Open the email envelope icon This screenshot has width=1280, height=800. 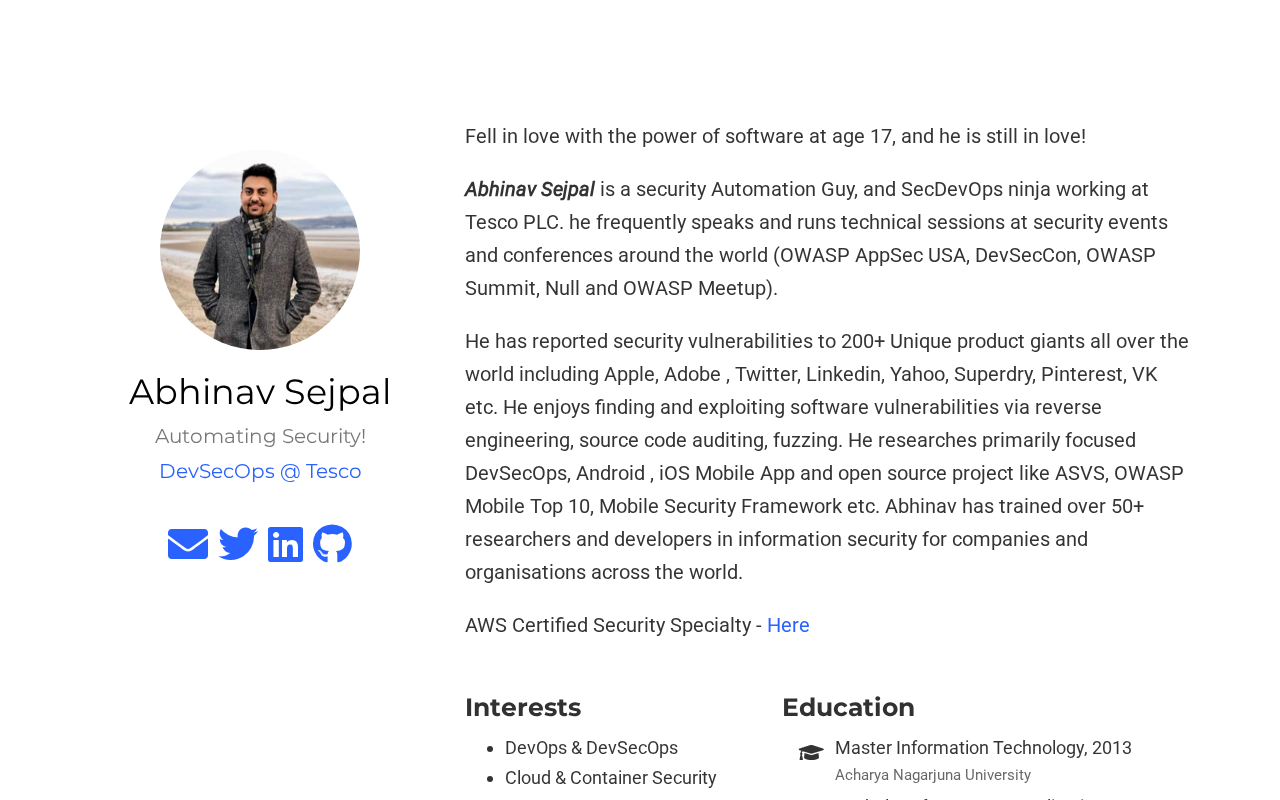click(x=188, y=544)
